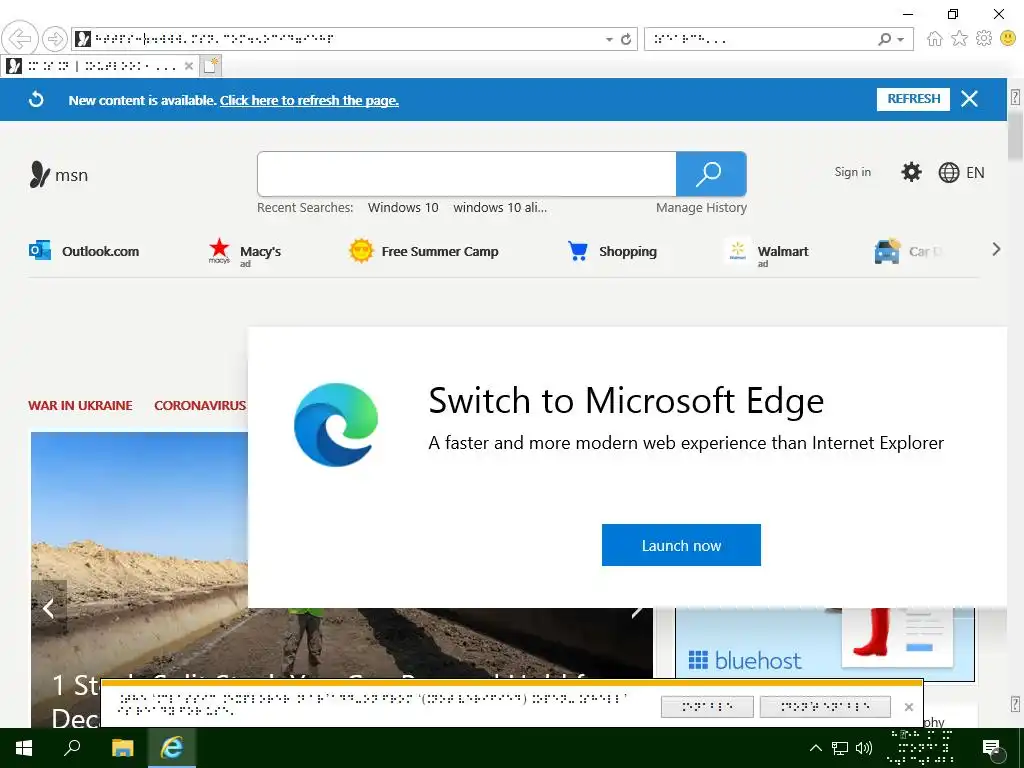Open volume speaker tray icon

pos(863,748)
